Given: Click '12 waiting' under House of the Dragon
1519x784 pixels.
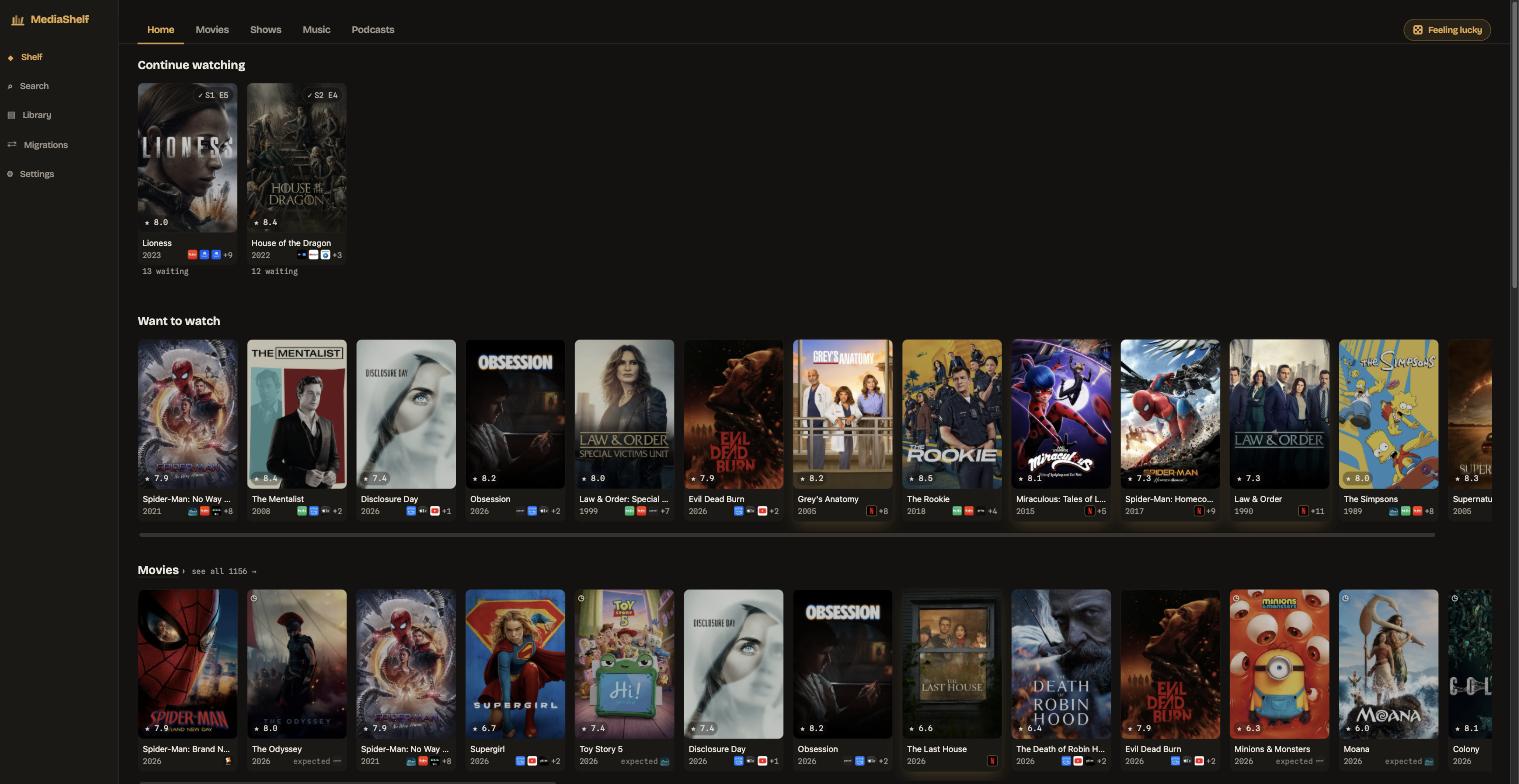Looking at the screenshot, I should coord(275,271).
